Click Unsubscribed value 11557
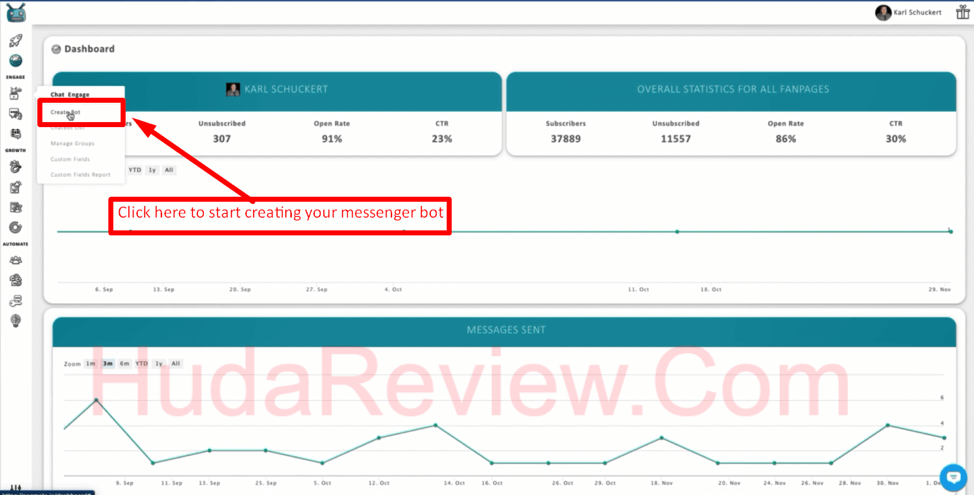Viewport: 974px width, 495px height. [676, 139]
